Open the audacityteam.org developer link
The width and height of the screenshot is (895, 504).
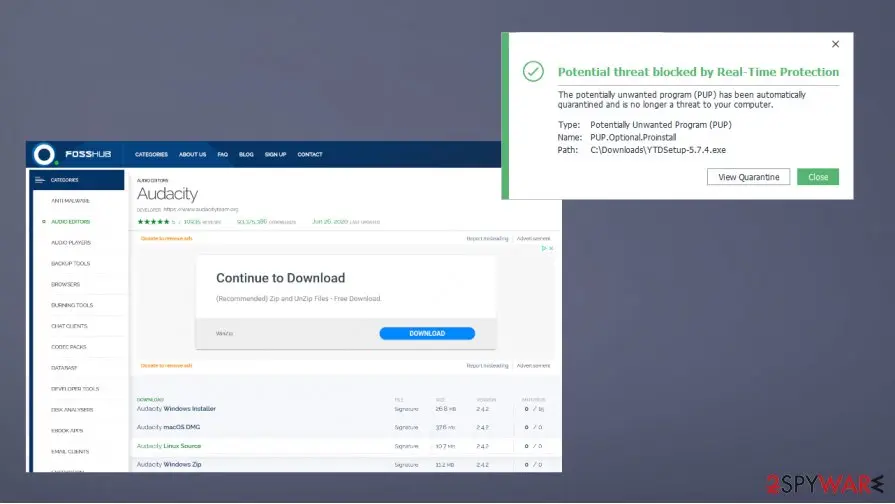[x=201, y=209]
